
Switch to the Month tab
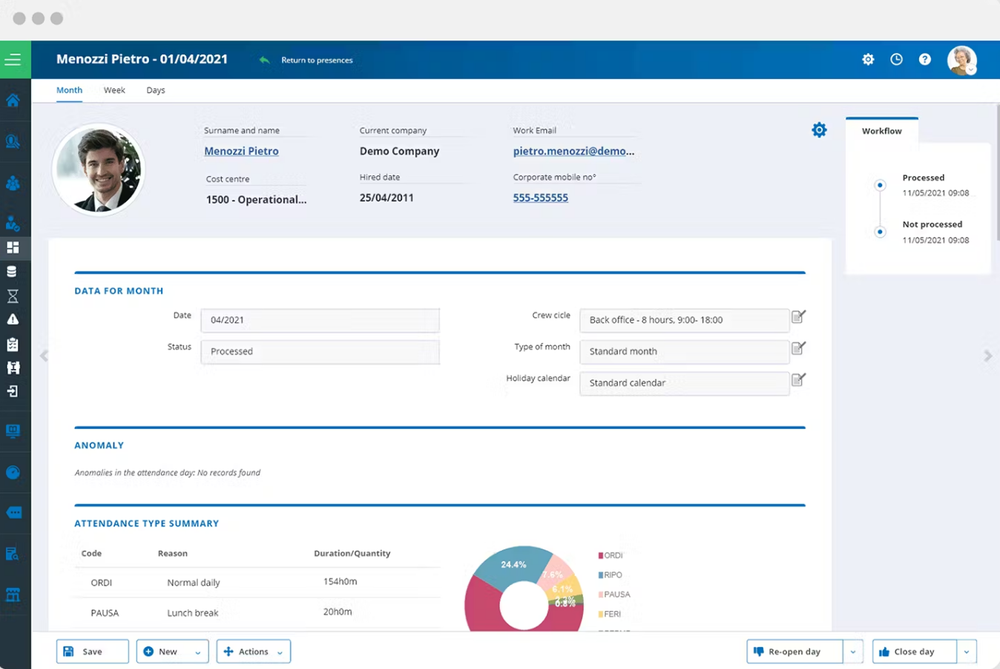coord(69,90)
